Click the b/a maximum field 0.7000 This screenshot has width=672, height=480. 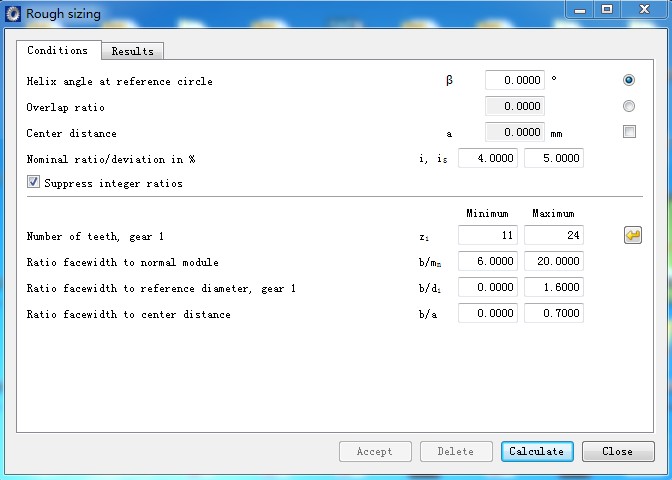point(553,314)
